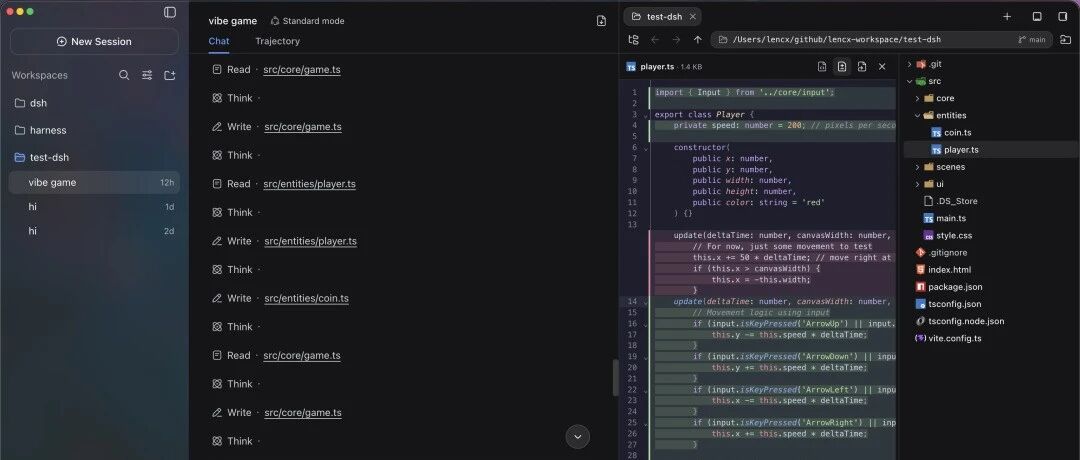1080x460 pixels.
Task: Open folder icon right of path bar
Action: [x=1065, y=40]
